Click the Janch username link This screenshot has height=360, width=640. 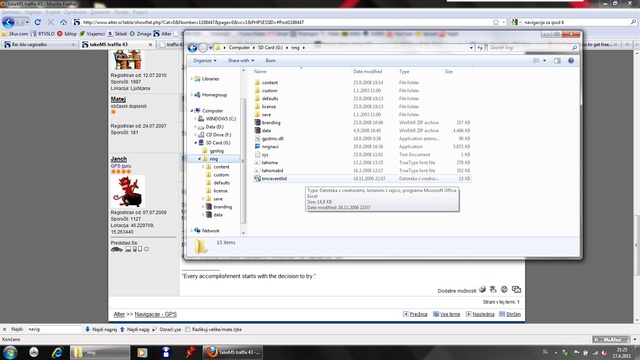pyautogui.click(x=119, y=159)
